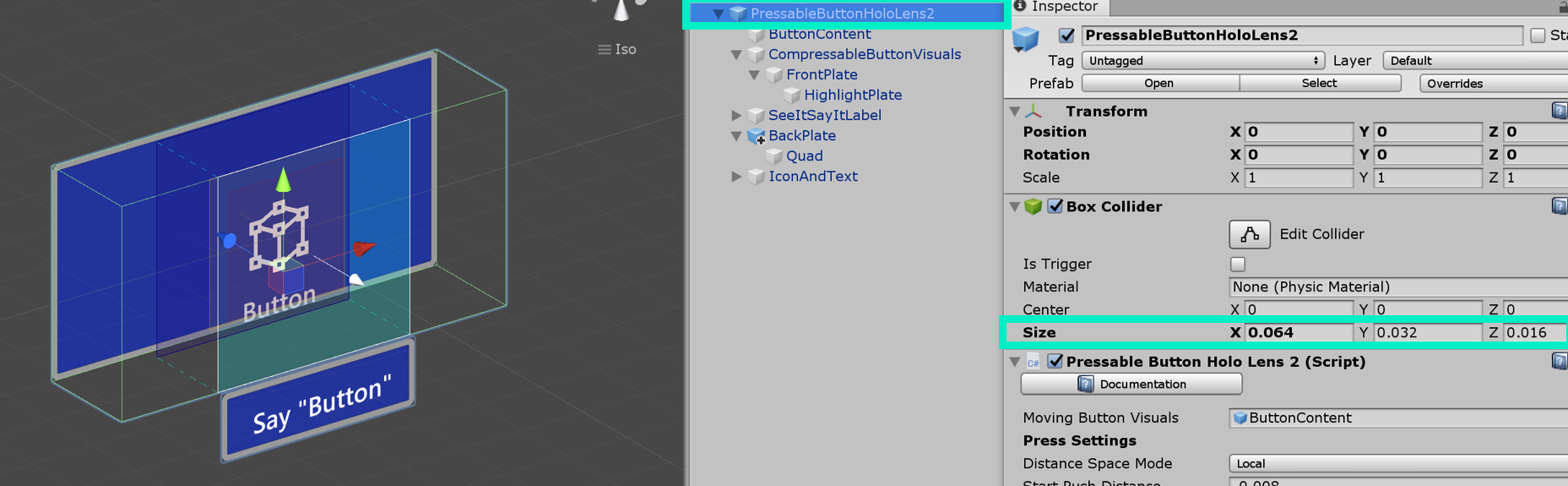This screenshot has width=1568, height=486.
Task: Click the PressableButtonHoloLens2 prefab cube icon in hierarchy
Action: [x=739, y=14]
